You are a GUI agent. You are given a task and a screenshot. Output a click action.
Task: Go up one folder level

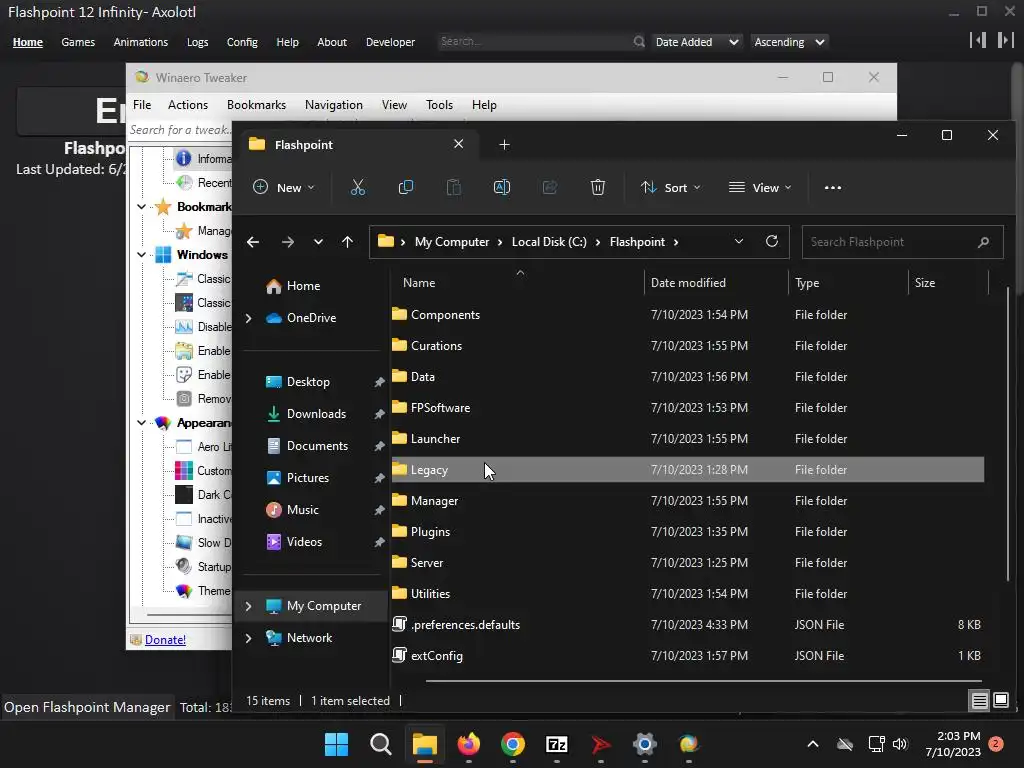(x=347, y=242)
